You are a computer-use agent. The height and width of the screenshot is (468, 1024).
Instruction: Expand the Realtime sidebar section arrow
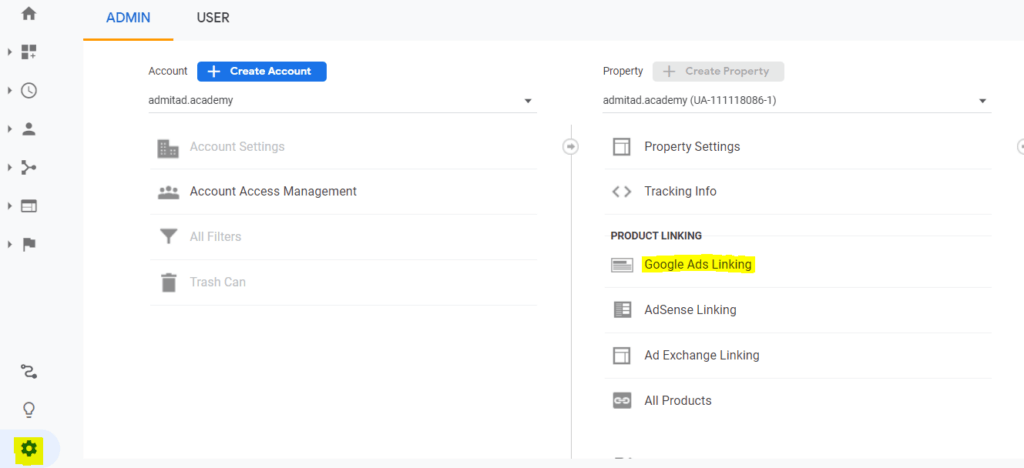point(10,90)
